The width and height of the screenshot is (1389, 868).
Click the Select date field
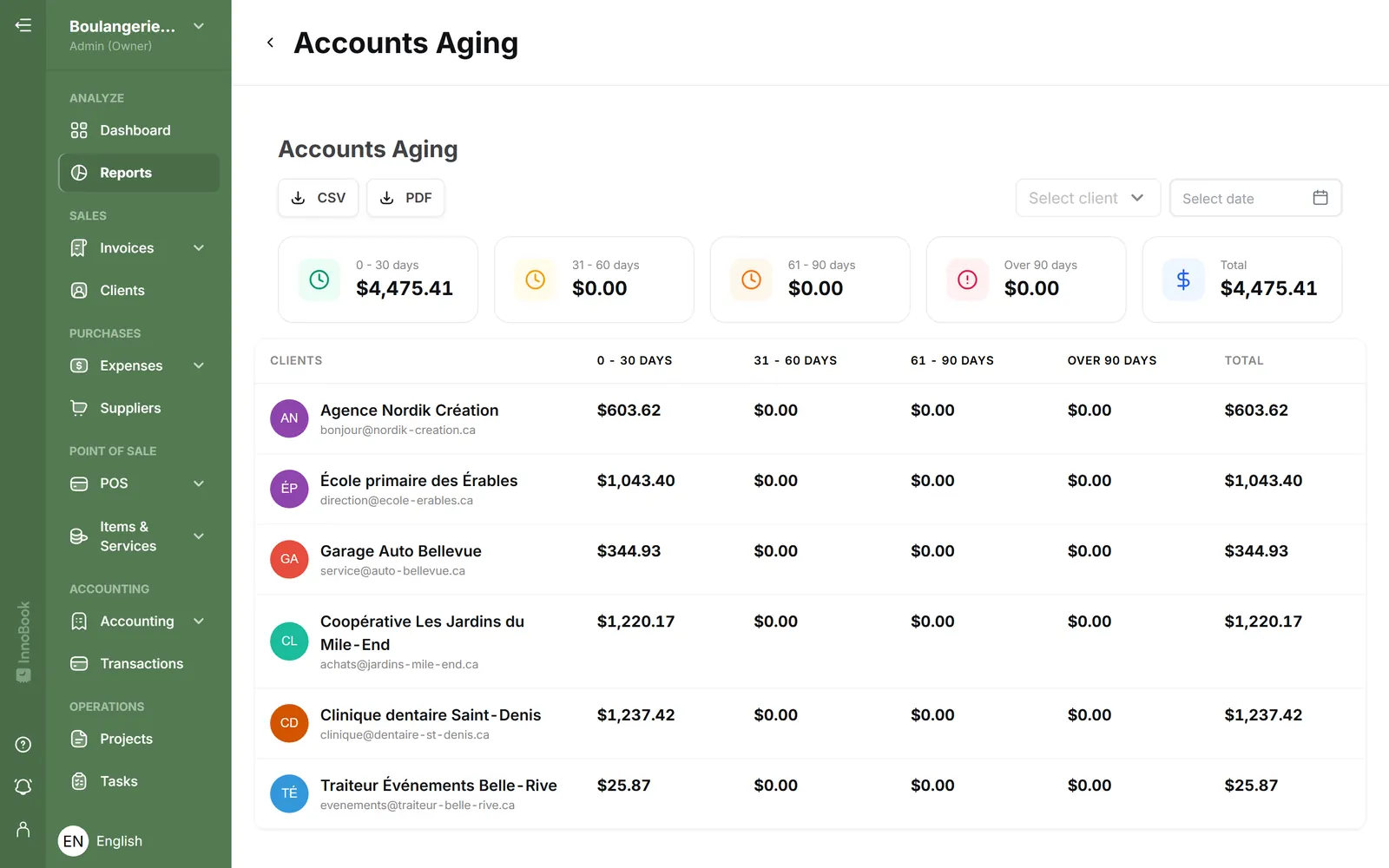point(1255,198)
